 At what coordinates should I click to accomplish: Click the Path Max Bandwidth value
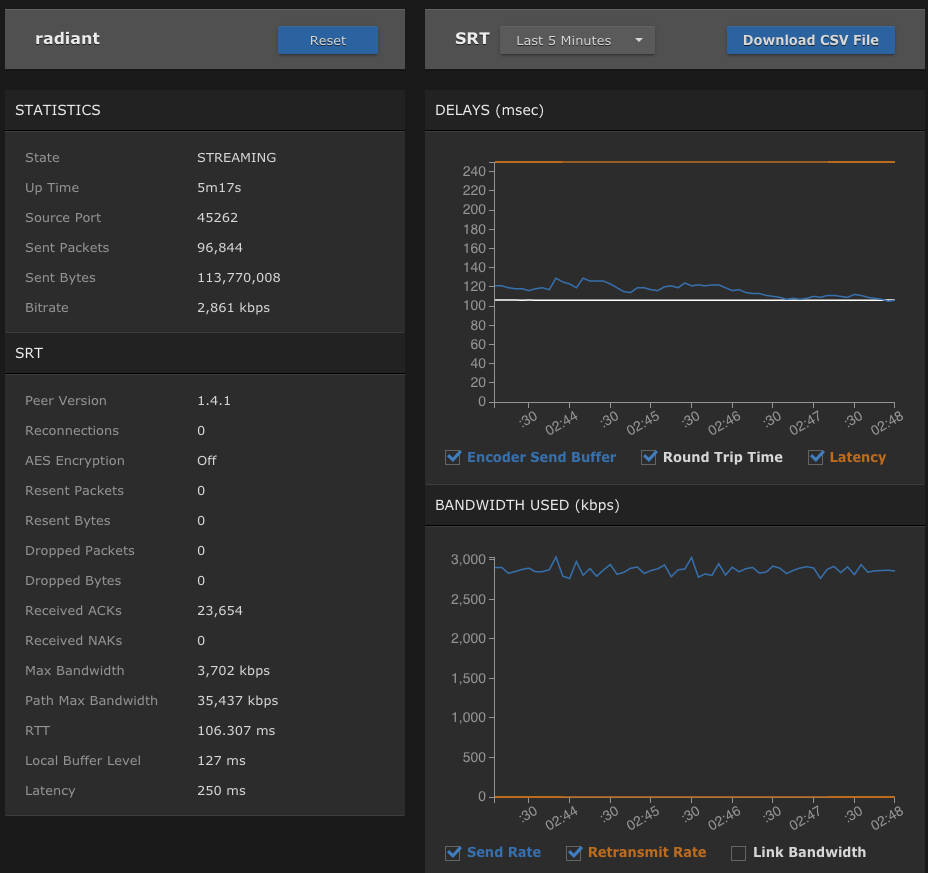[237, 701]
